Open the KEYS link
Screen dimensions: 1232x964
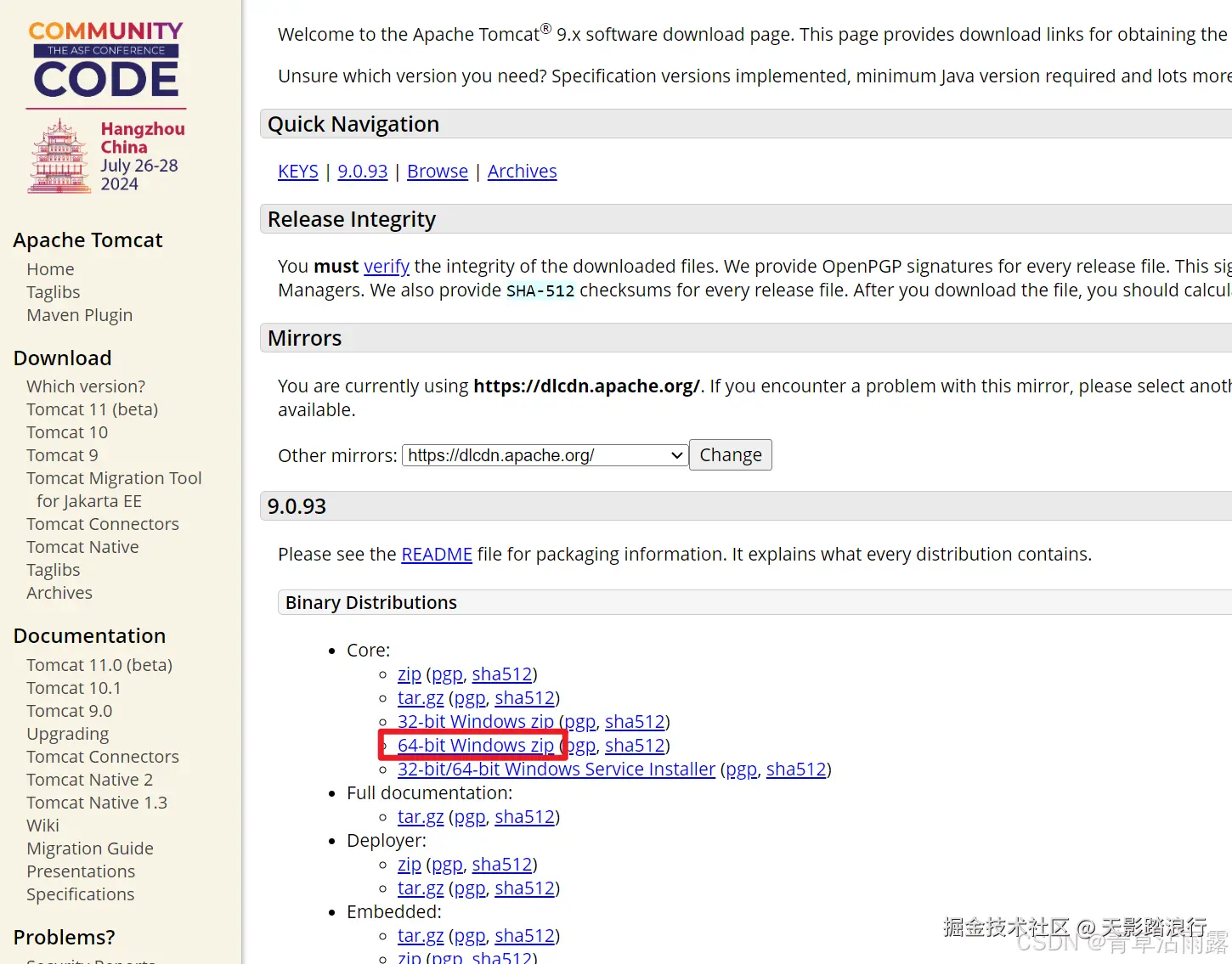click(298, 172)
